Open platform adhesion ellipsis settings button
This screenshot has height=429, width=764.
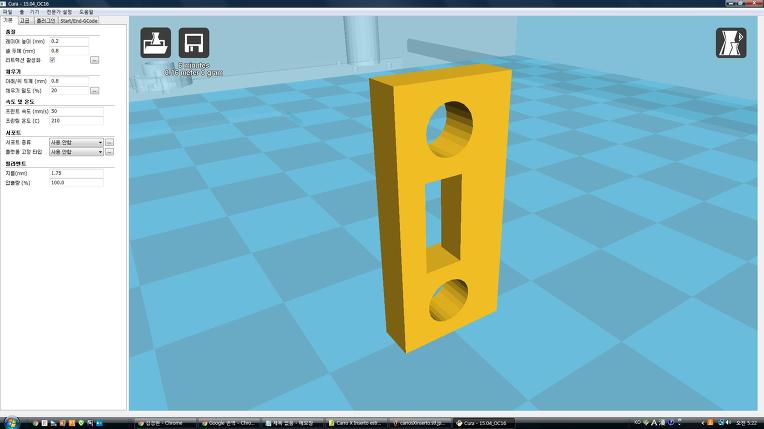[x=110, y=152]
